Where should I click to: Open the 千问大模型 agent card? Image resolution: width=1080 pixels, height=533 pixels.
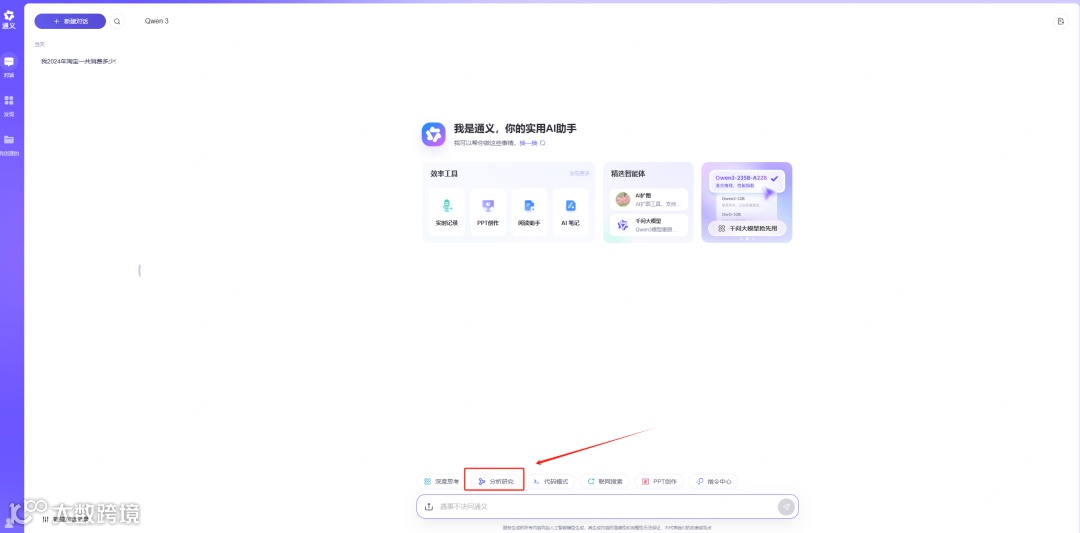coord(648,225)
